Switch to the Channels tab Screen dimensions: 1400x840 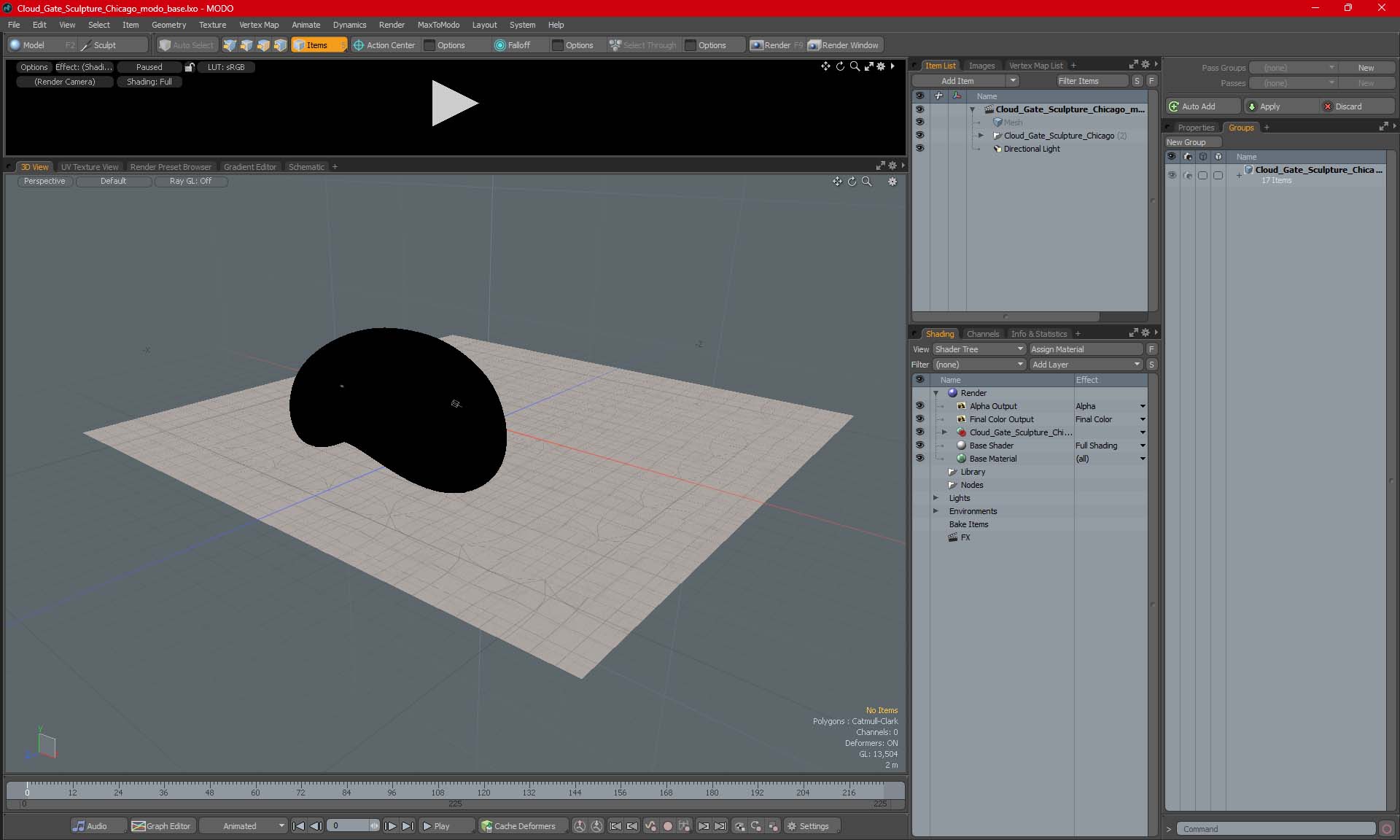tap(982, 334)
